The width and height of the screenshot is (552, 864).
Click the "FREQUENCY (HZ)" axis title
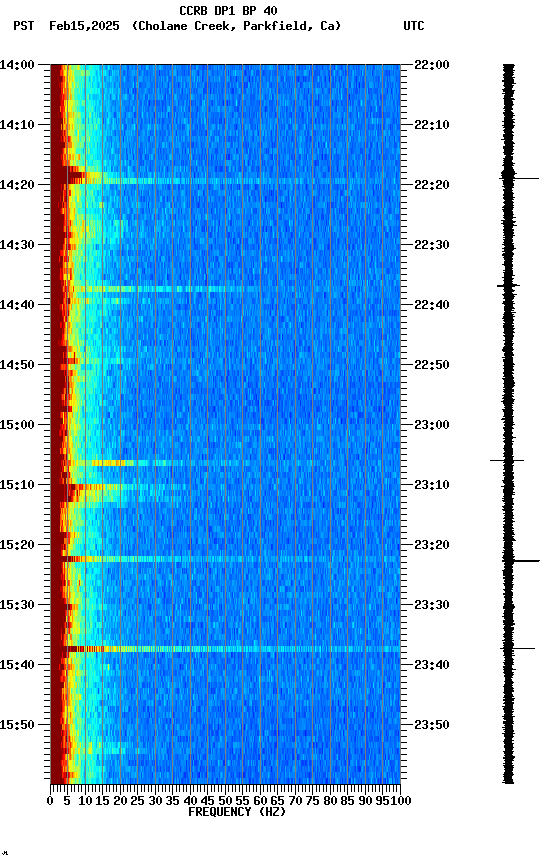point(237,813)
